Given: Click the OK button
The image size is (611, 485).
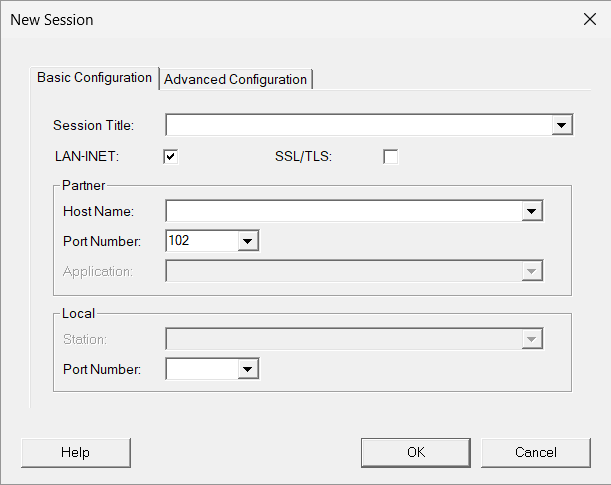Looking at the screenshot, I should [x=416, y=452].
